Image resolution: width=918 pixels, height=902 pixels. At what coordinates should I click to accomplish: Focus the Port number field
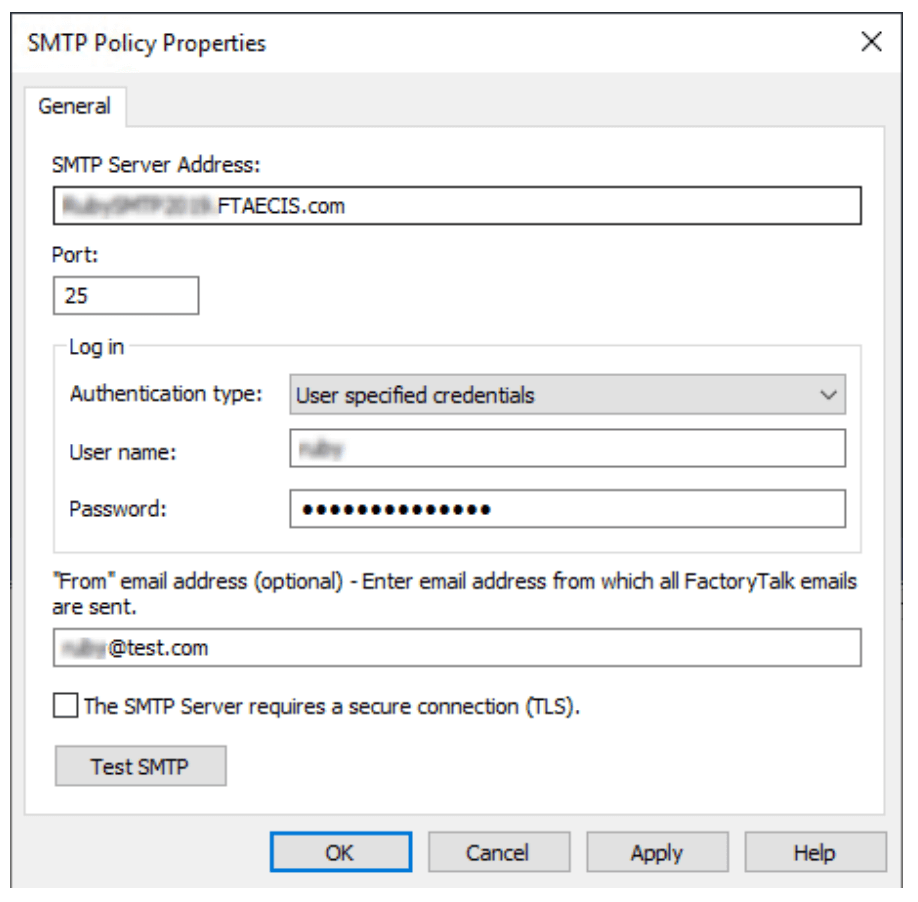point(126,296)
